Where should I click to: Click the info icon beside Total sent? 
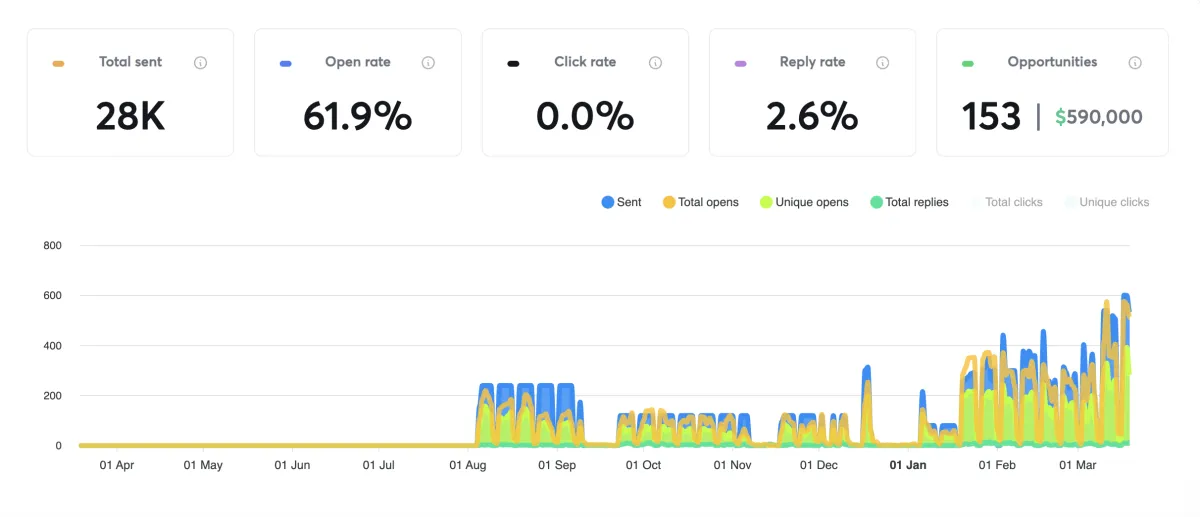point(200,63)
